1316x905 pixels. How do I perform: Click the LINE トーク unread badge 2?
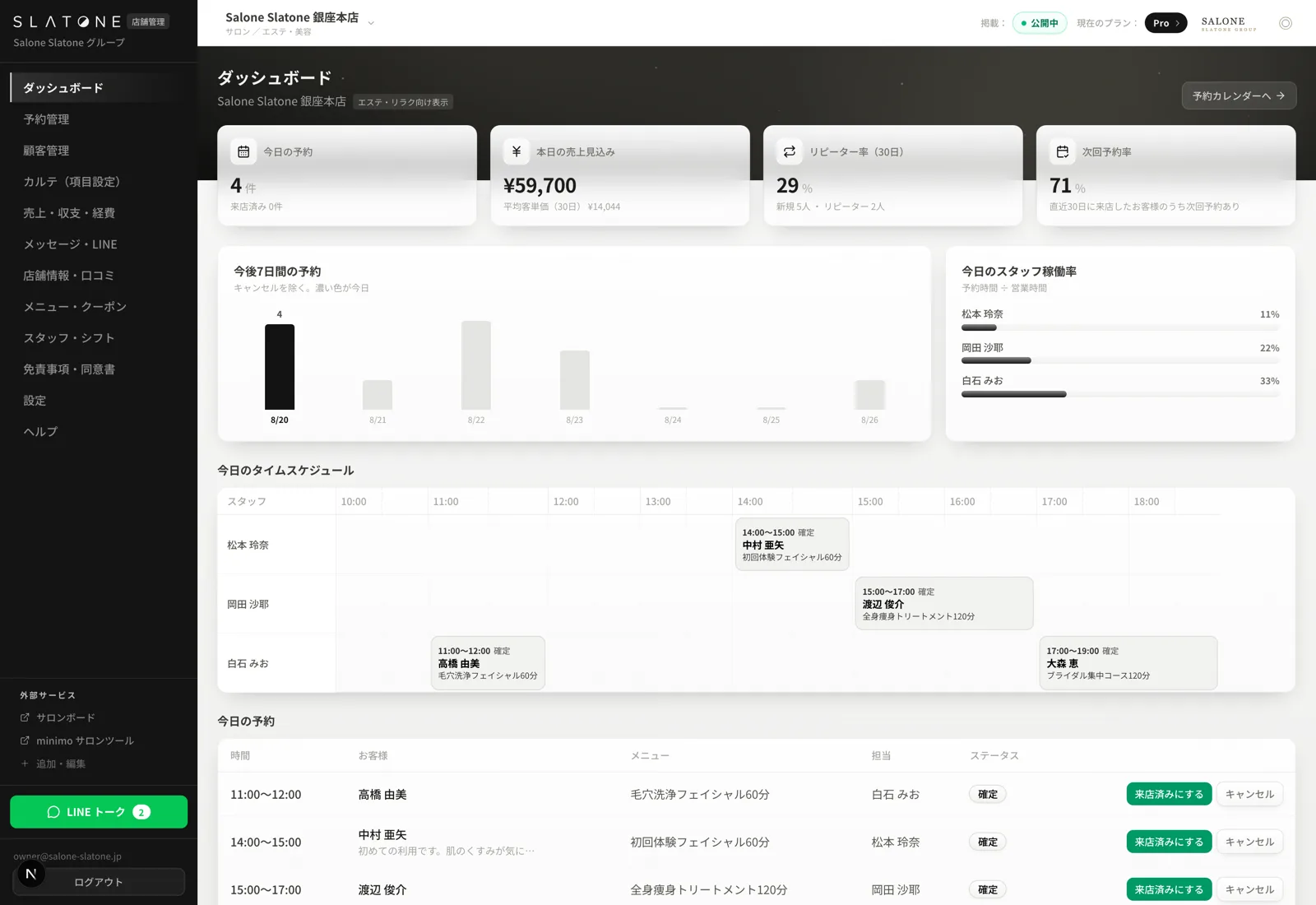coord(141,812)
